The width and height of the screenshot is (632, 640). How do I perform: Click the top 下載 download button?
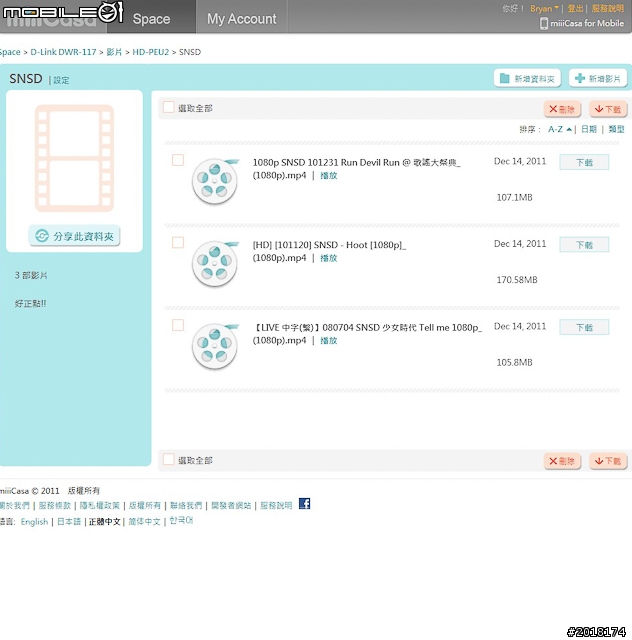pos(608,109)
